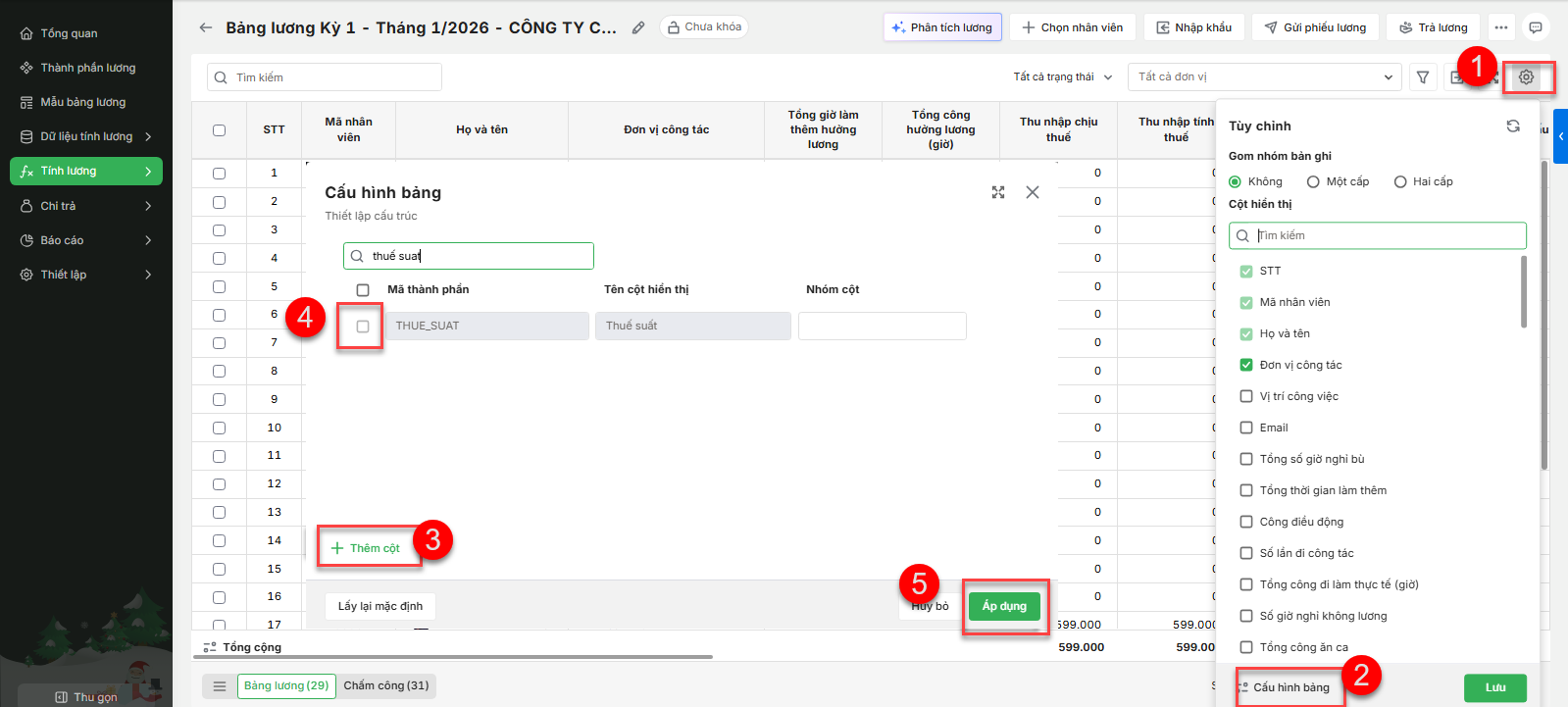Reset customization with the refresh icon
This screenshot has height=707, width=1568.
pyautogui.click(x=1513, y=126)
